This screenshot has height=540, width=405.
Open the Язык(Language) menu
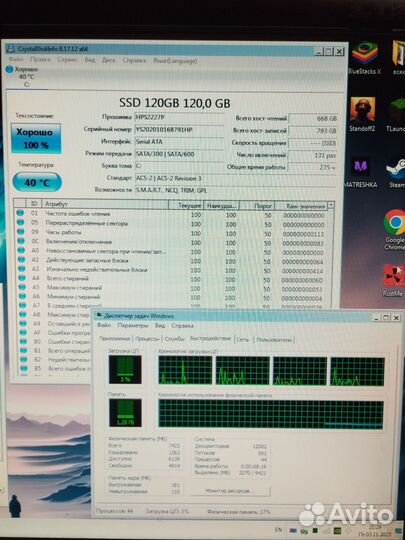[175, 61]
